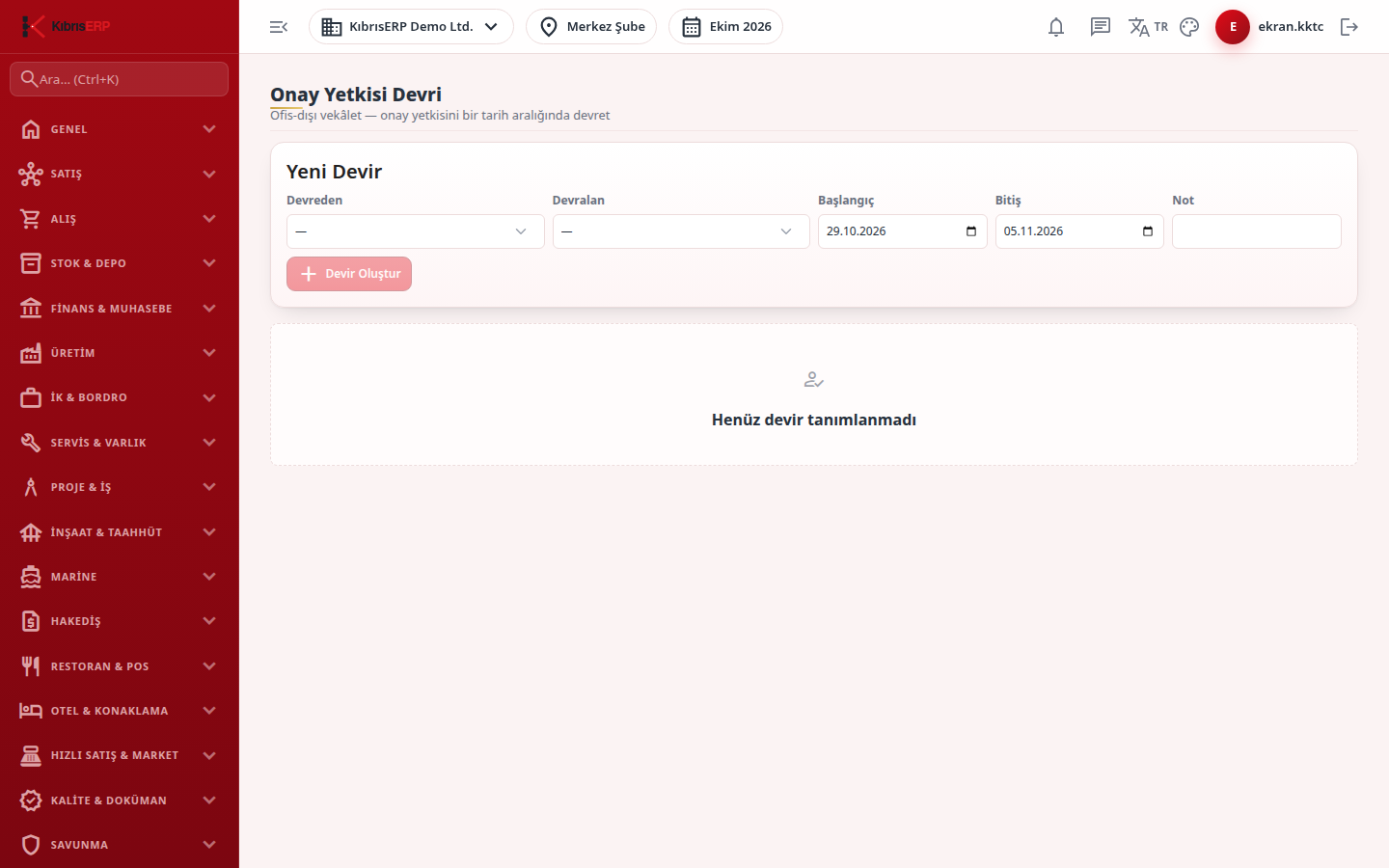Viewport: 1389px width, 868px height.
Task: Open the Proje & İş menu section
Action: click(x=120, y=487)
